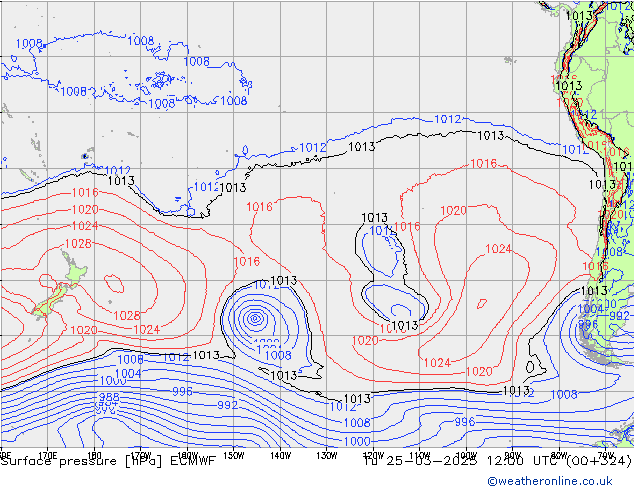The image size is (634, 490).
Task: Click the black 1013 label off the Colombia coast
Action: click(x=579, y=16)
